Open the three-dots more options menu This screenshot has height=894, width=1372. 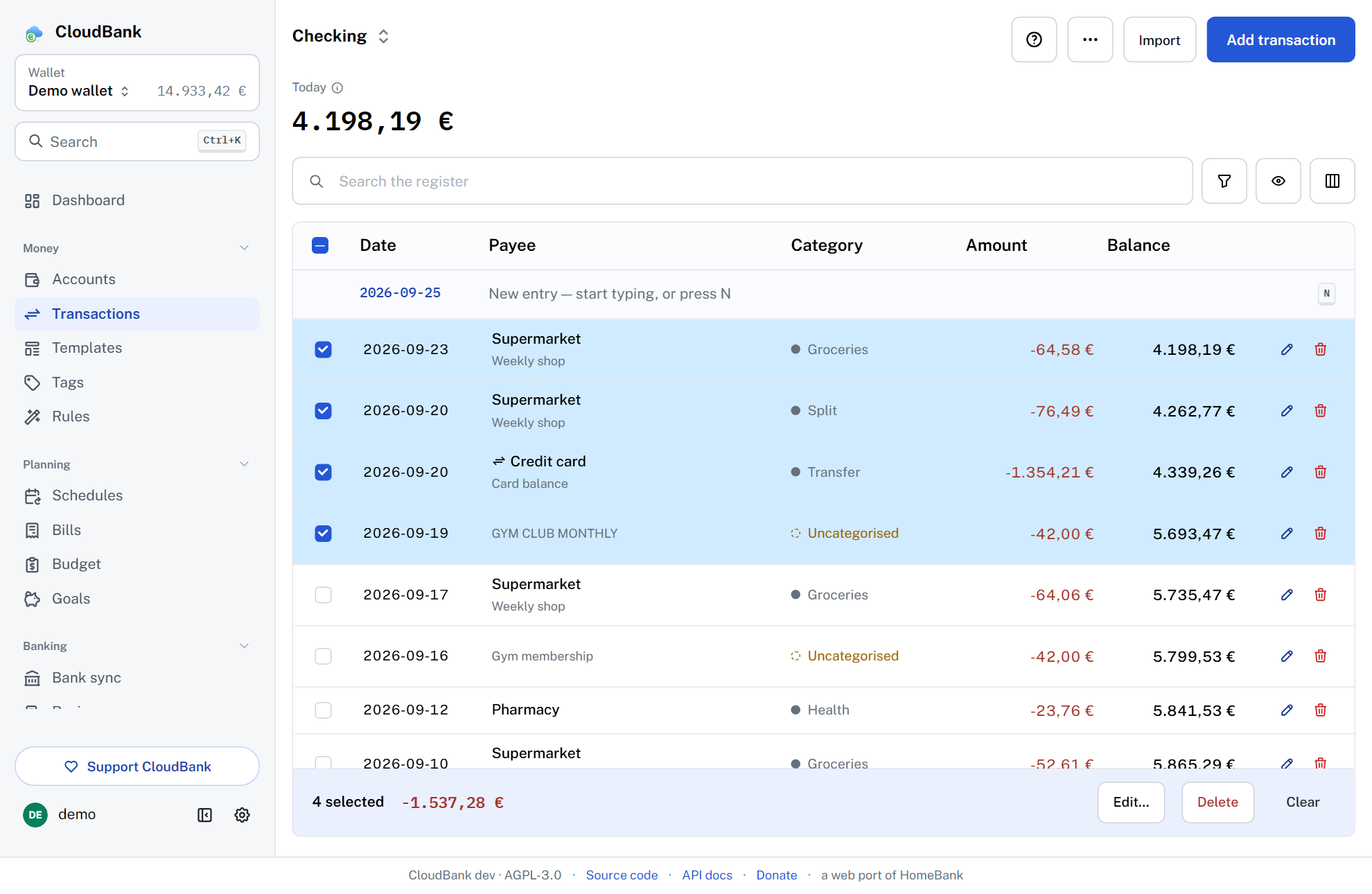1090,40
